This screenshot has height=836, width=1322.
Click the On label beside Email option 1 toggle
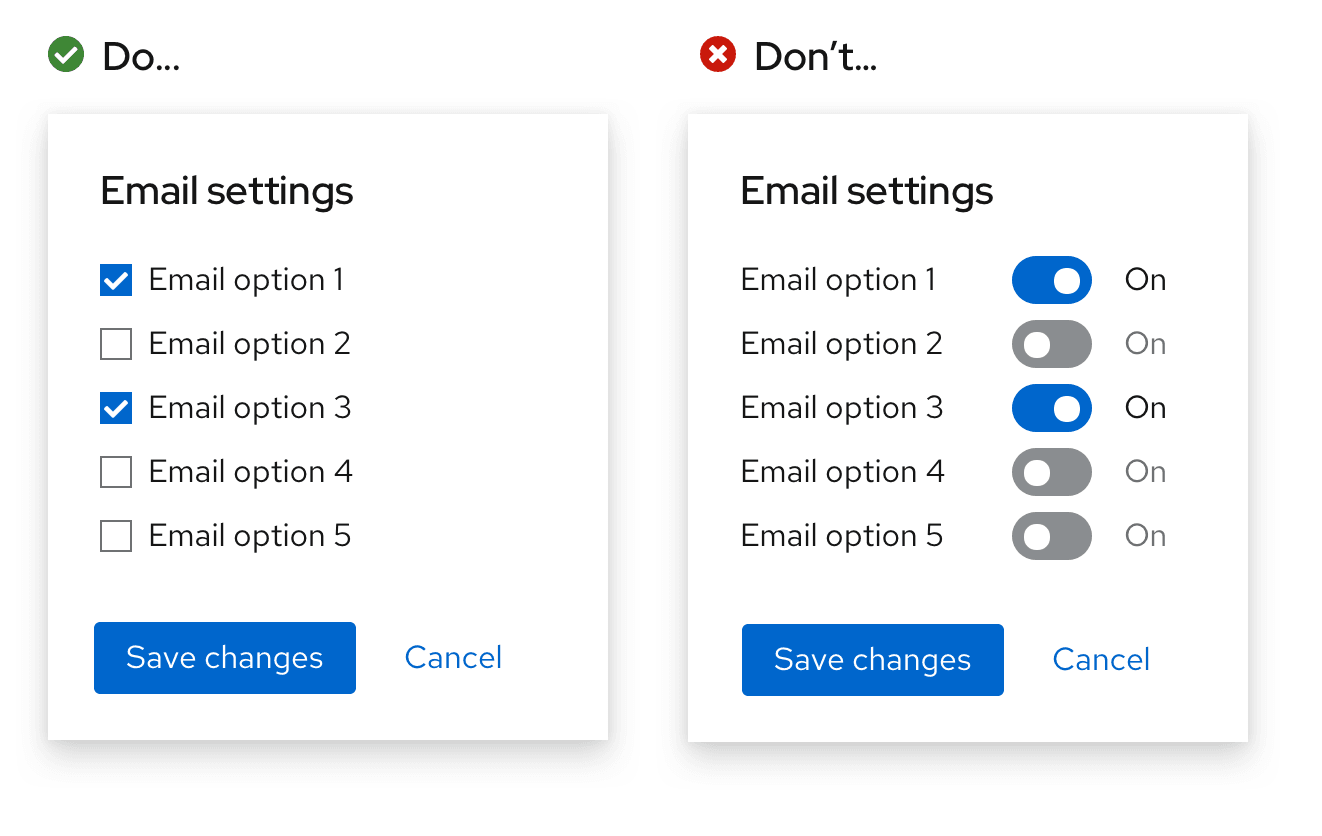(1145, 280)
